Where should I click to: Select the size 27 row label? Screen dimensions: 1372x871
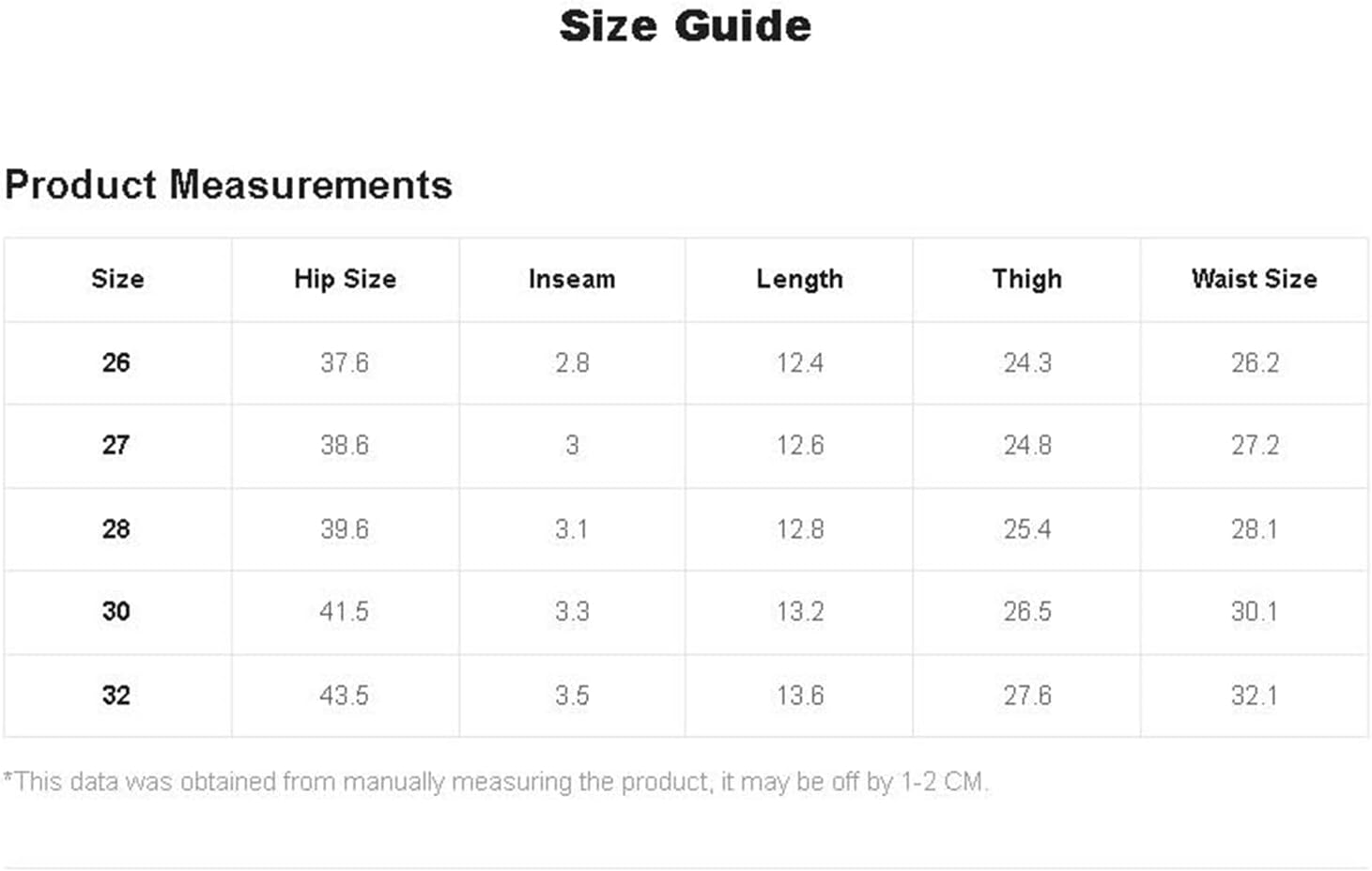tap(116, 445)
